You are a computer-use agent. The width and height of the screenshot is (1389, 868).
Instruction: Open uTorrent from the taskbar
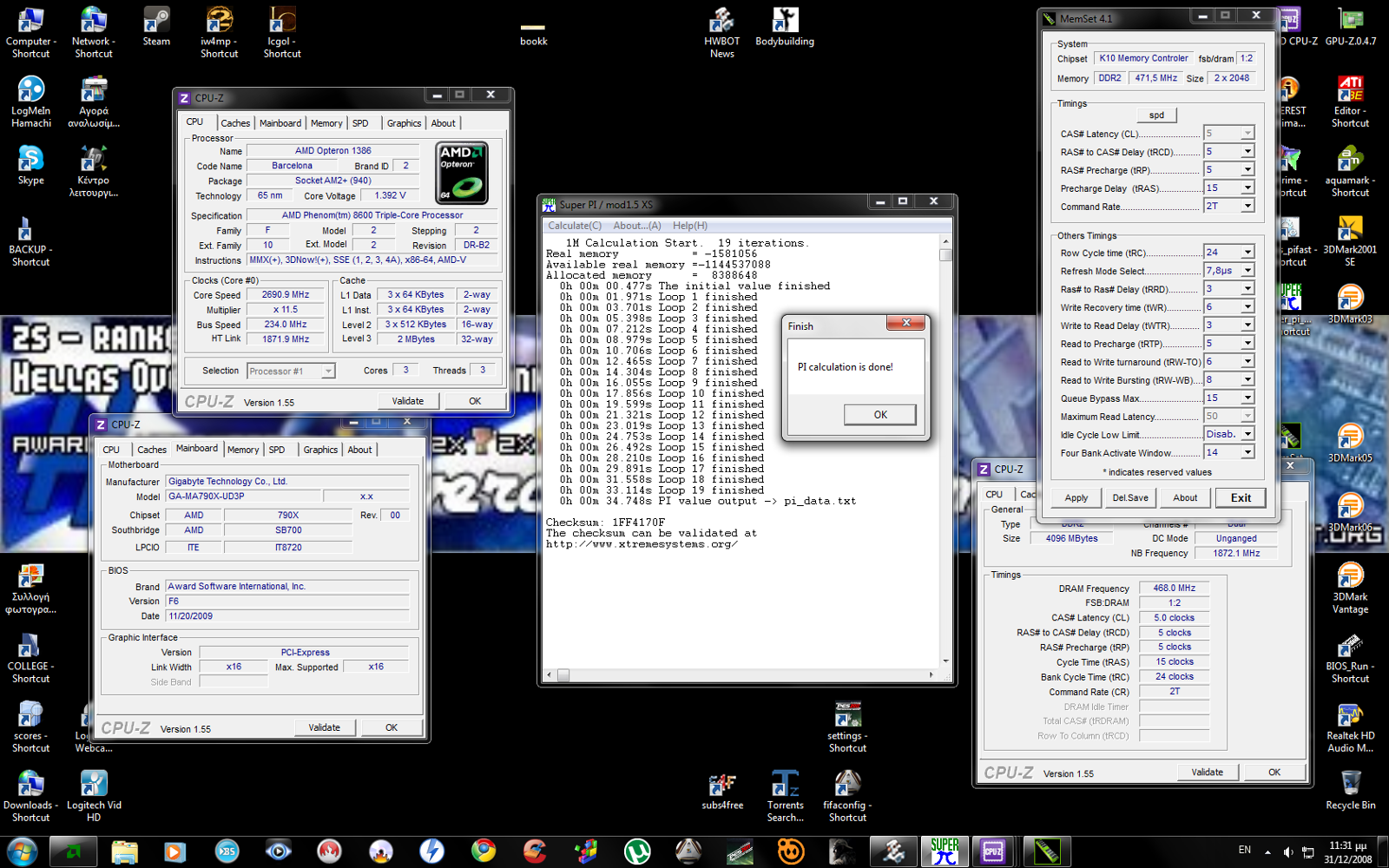(x=638, y=852)
